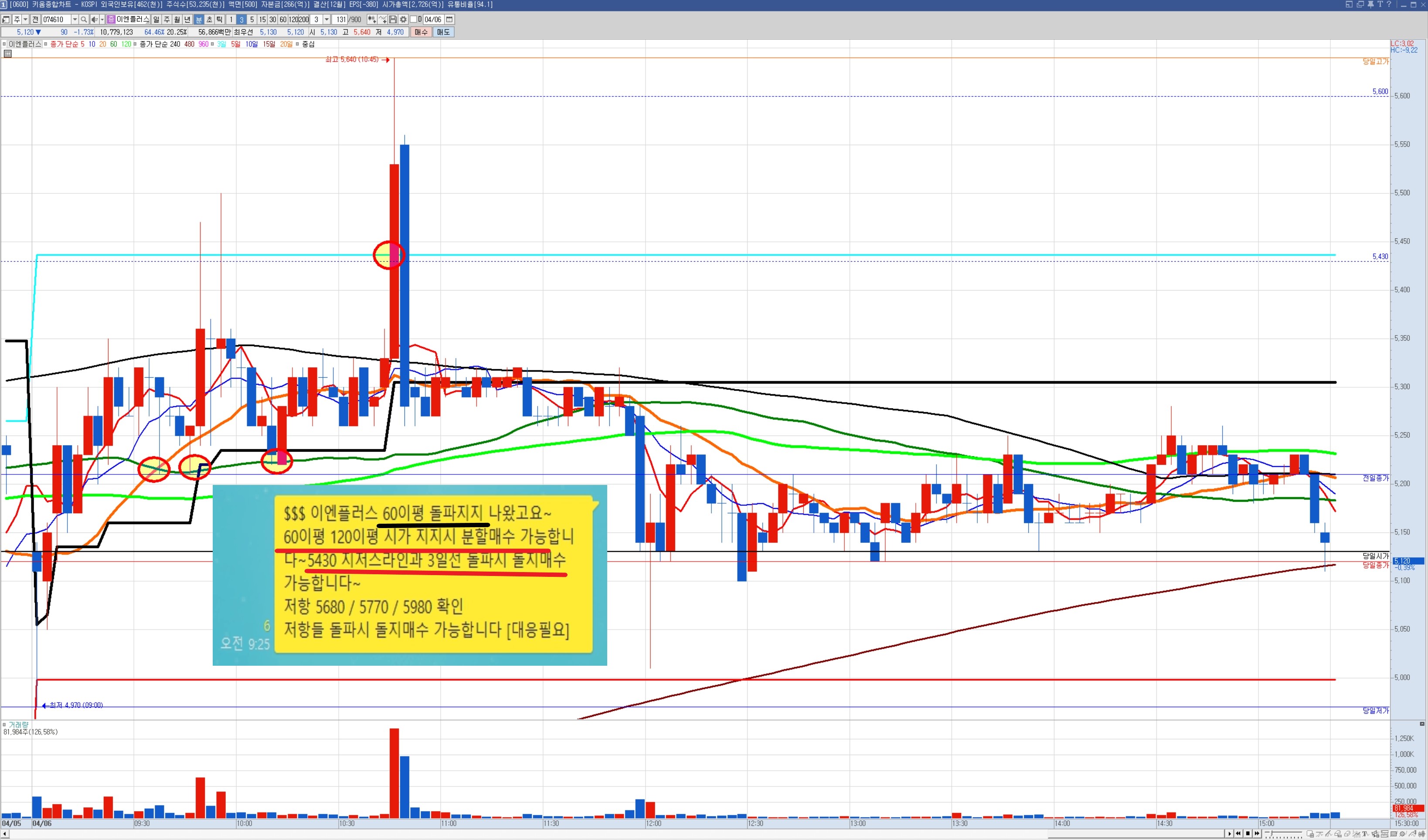Screen dimensions: 1428x840
Task: Click the save chart floppy icon
Action: 393,20
